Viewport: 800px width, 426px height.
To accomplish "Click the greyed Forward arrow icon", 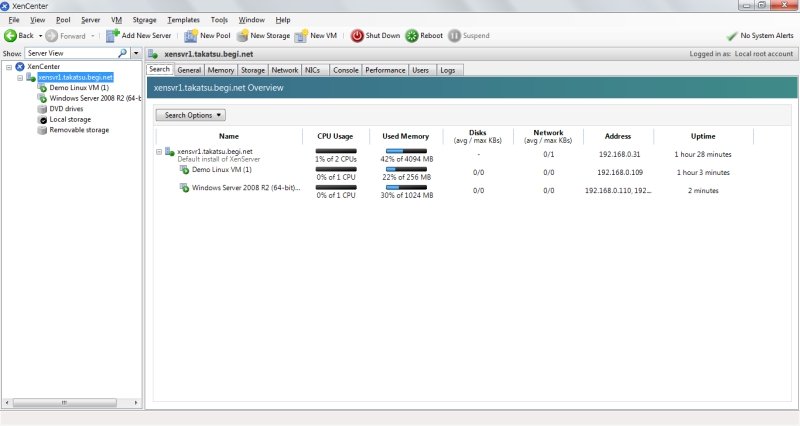I will coord(52,36).
